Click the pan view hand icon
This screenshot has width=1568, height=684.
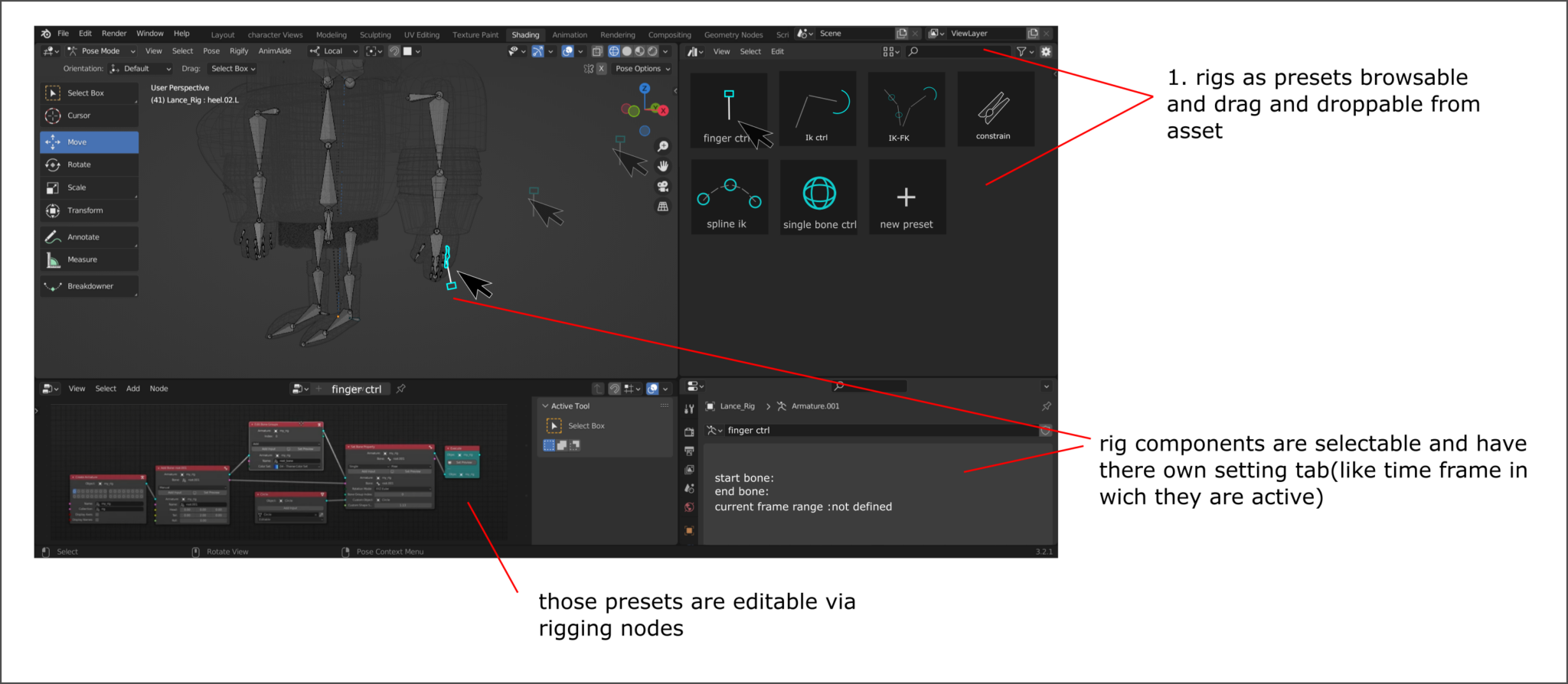pyautogui.click(x=663, y=166)
